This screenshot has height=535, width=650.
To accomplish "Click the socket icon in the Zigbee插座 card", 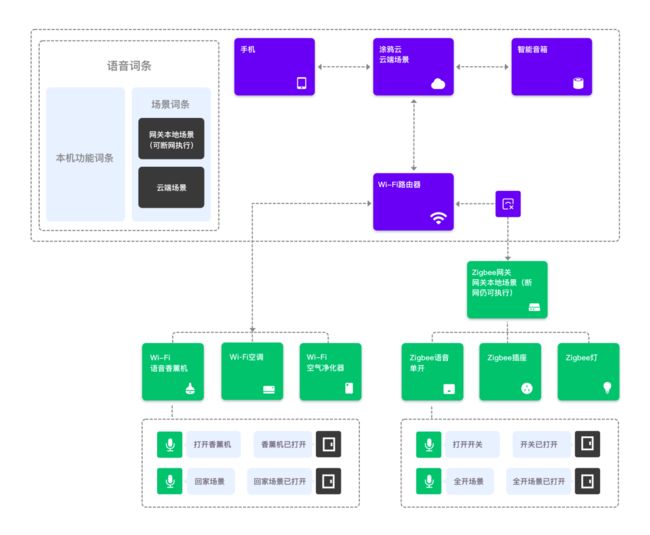I will (x=526, y=388).
